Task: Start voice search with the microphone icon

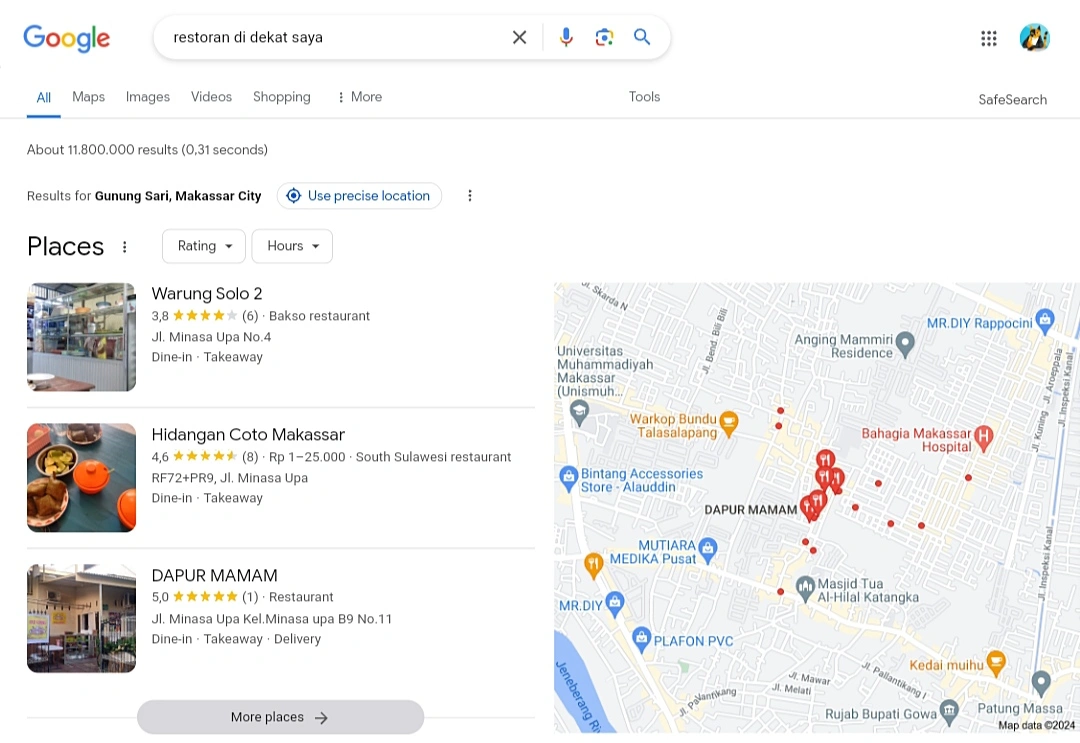Action: point(566,37)
